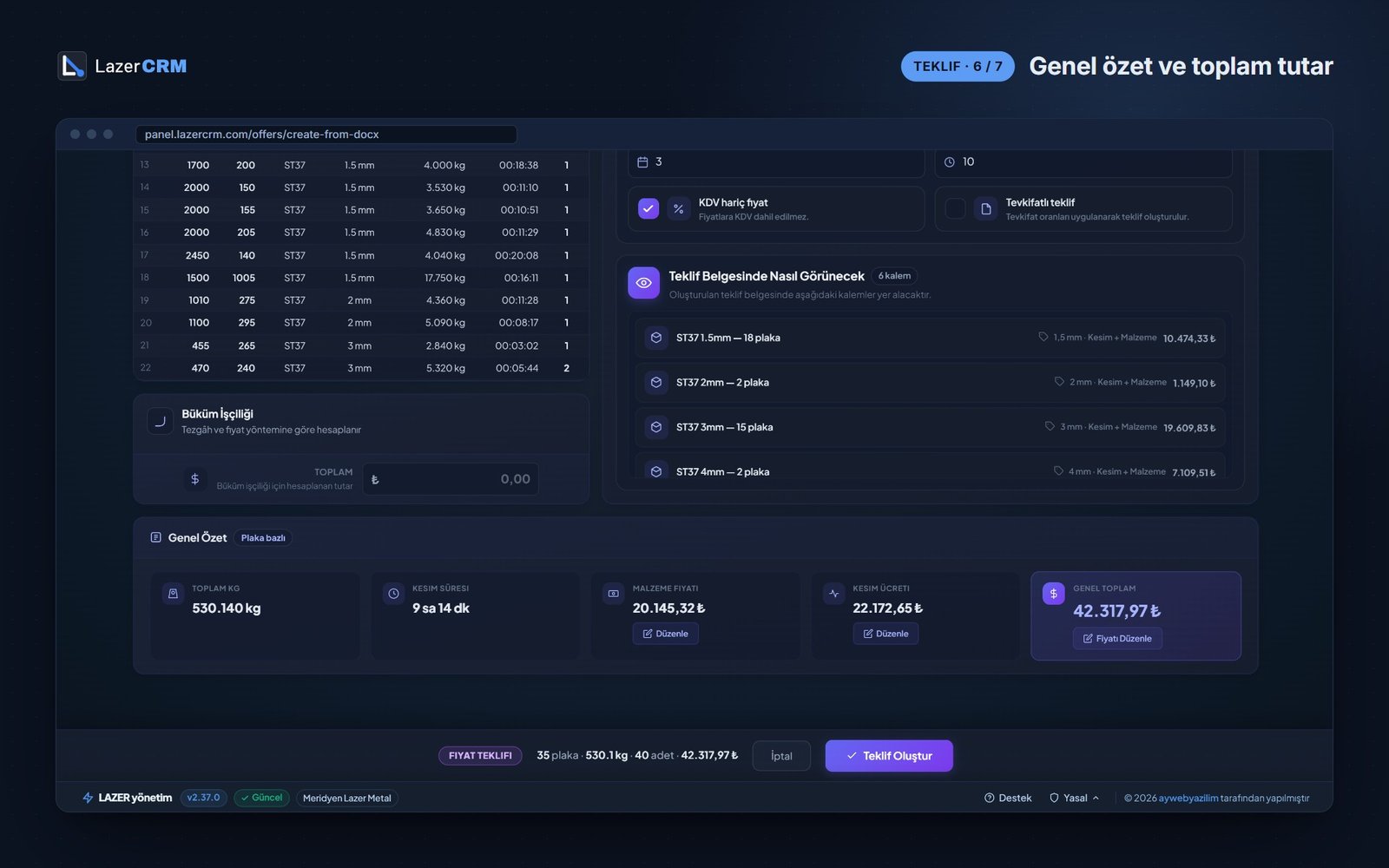Open the Destek support link
Screen dimensions: 1389x868
(x=1008, y=798)
